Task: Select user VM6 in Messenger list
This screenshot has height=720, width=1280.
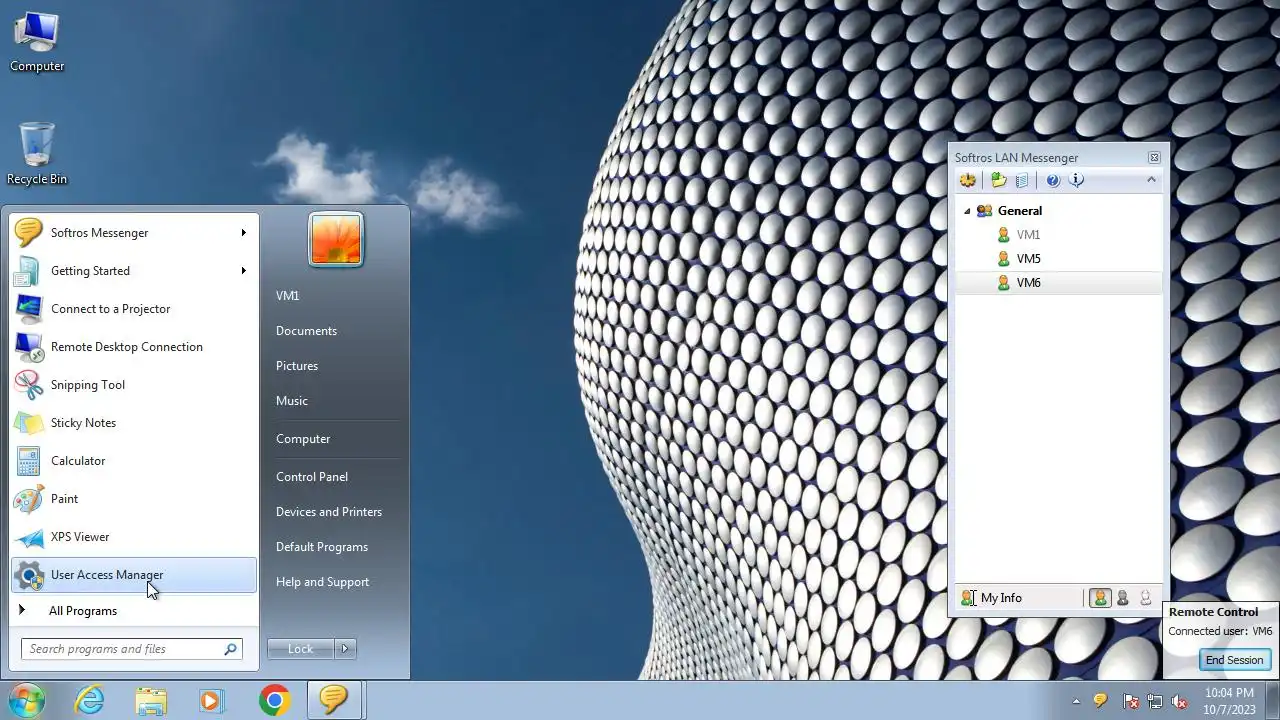Action: (x=1028, y=283)
